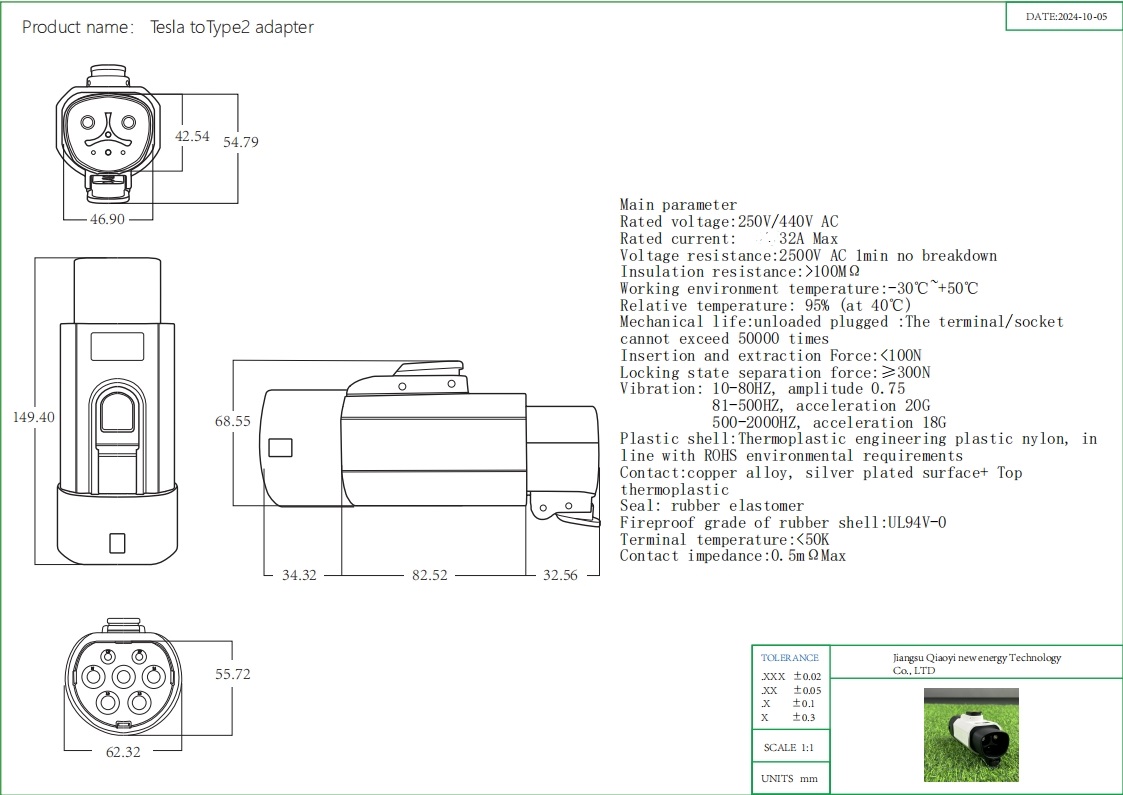The width and height of the screenshot is (1123, 795).
Task: Click the tall top view adapter drawing
Action: point(117,410)
